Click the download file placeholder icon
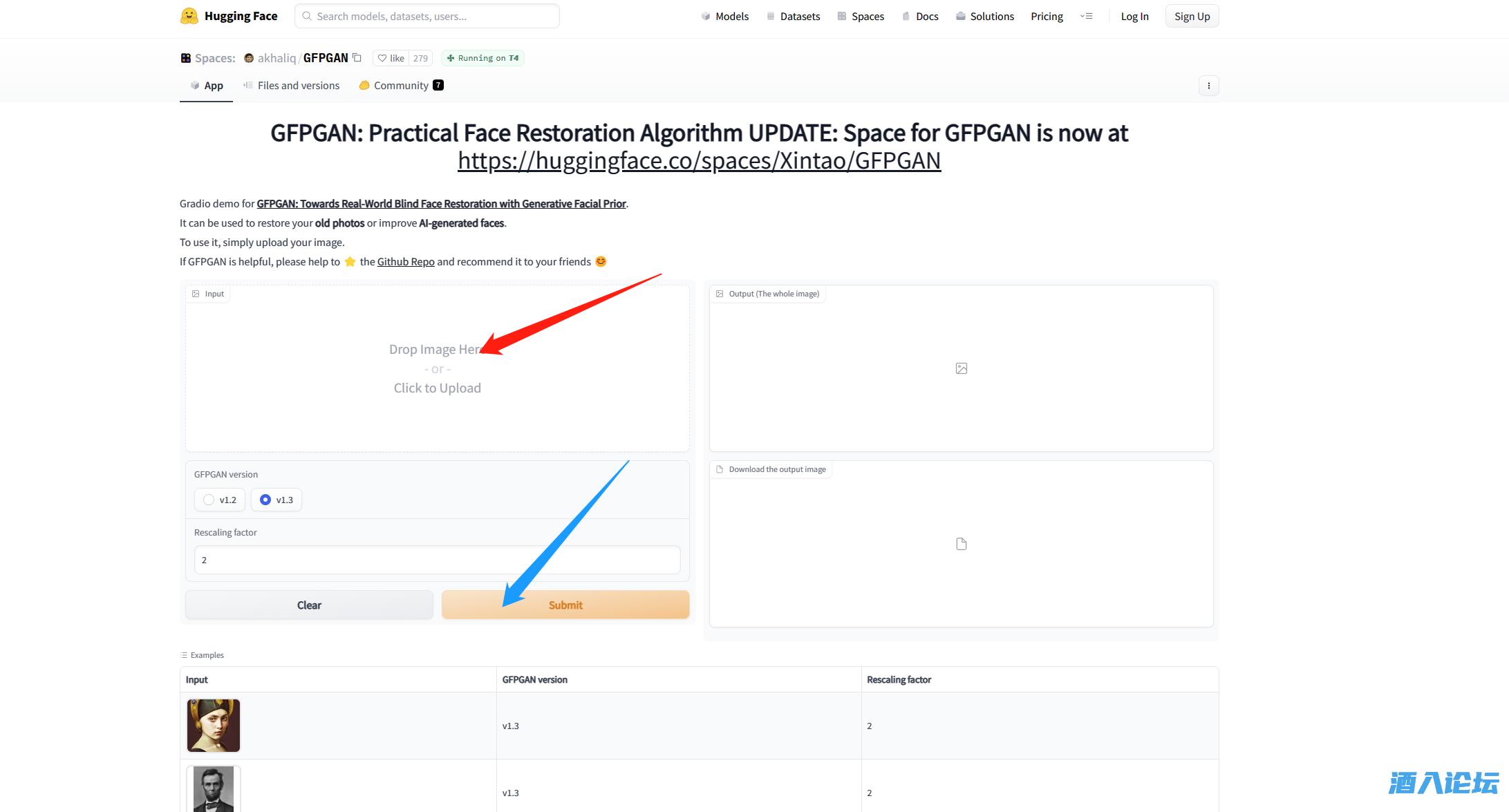 tap(962, 544)
